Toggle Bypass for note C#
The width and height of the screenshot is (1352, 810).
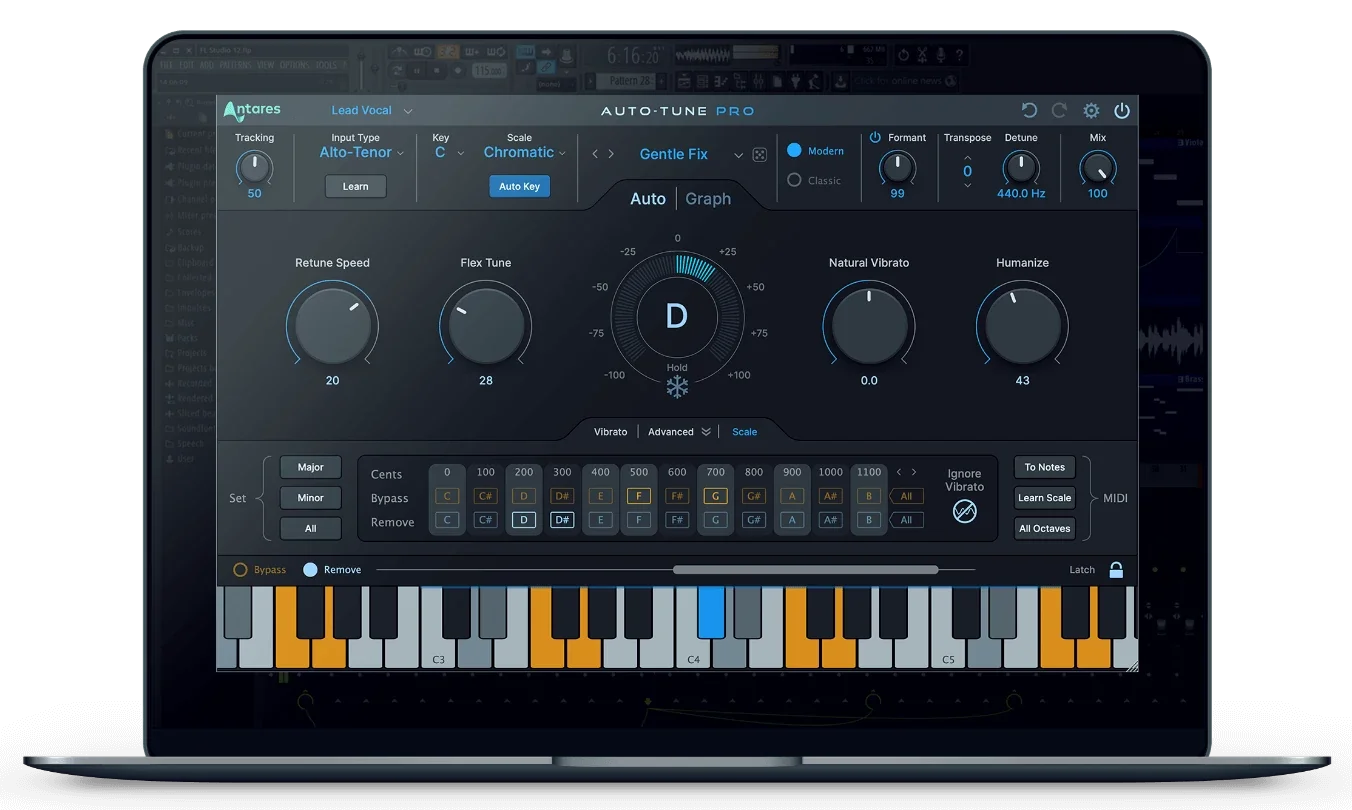pyautogui.click(x=485, y=496)
